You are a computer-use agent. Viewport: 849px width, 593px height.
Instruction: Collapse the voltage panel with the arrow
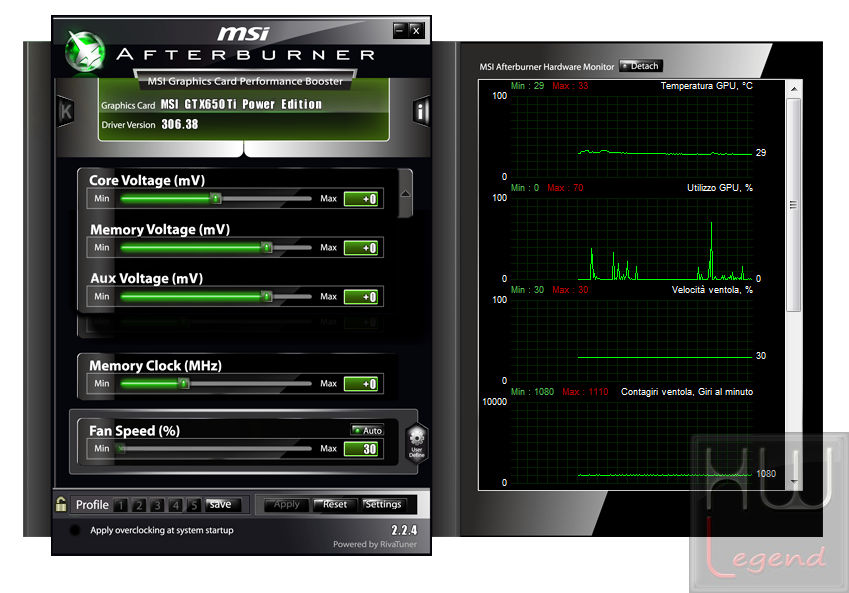click(406, 193)
